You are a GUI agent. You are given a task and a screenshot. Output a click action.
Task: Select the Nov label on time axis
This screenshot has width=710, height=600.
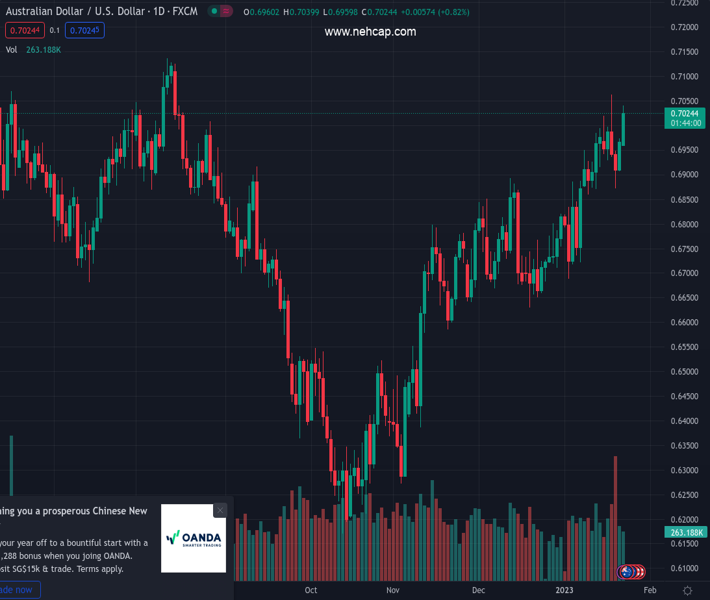click(x=392, y=591)
